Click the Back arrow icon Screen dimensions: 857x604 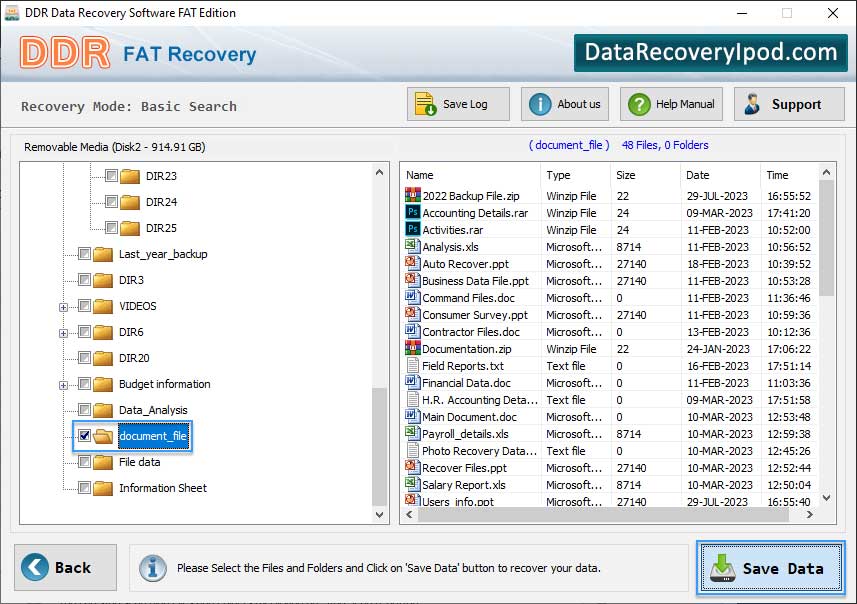point(34,567)
